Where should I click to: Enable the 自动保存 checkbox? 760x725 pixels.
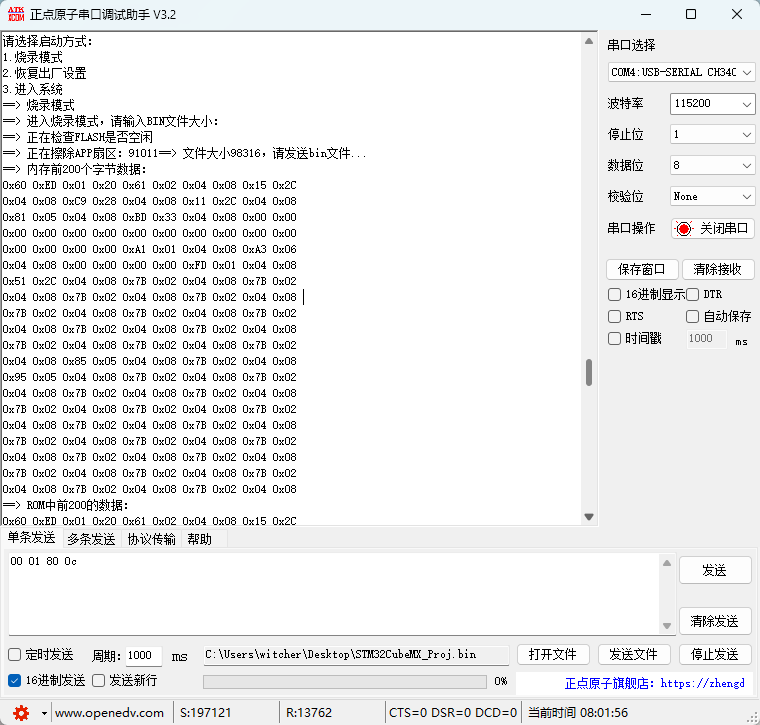click(692, 316)
